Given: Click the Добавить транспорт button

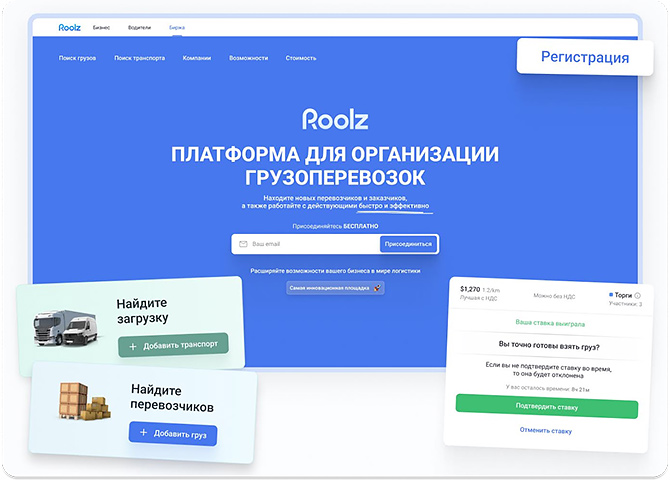Looking at the screenshot, I should 173,345.
